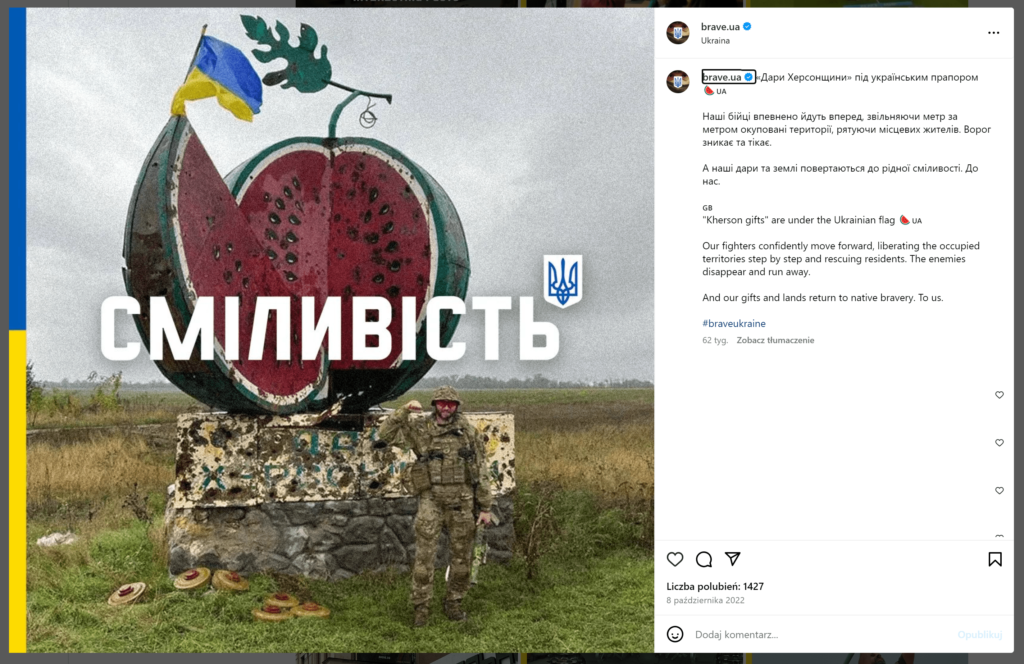The width and height of the screenshot is (1024, 664).
Task: Click the watermelon monument photo
Action: click(340, 330)
